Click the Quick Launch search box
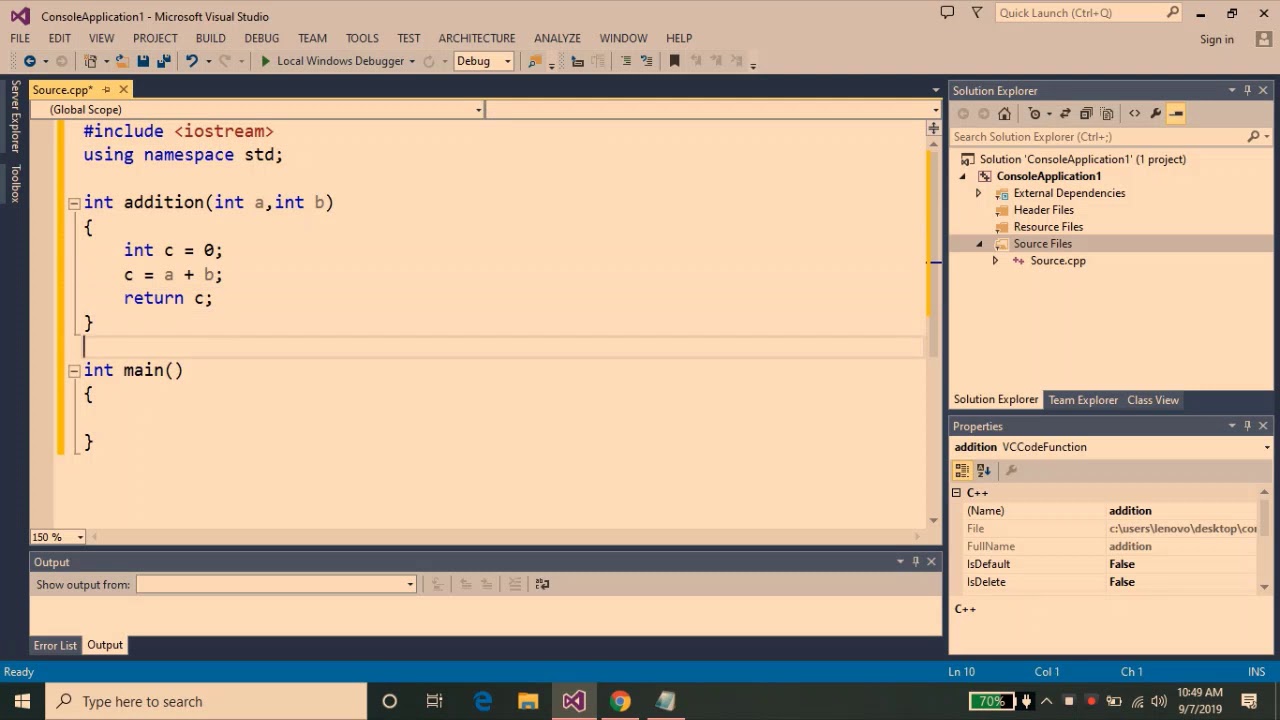The width and height of the screenshot is (1280, 720). tap(1088, 13)
